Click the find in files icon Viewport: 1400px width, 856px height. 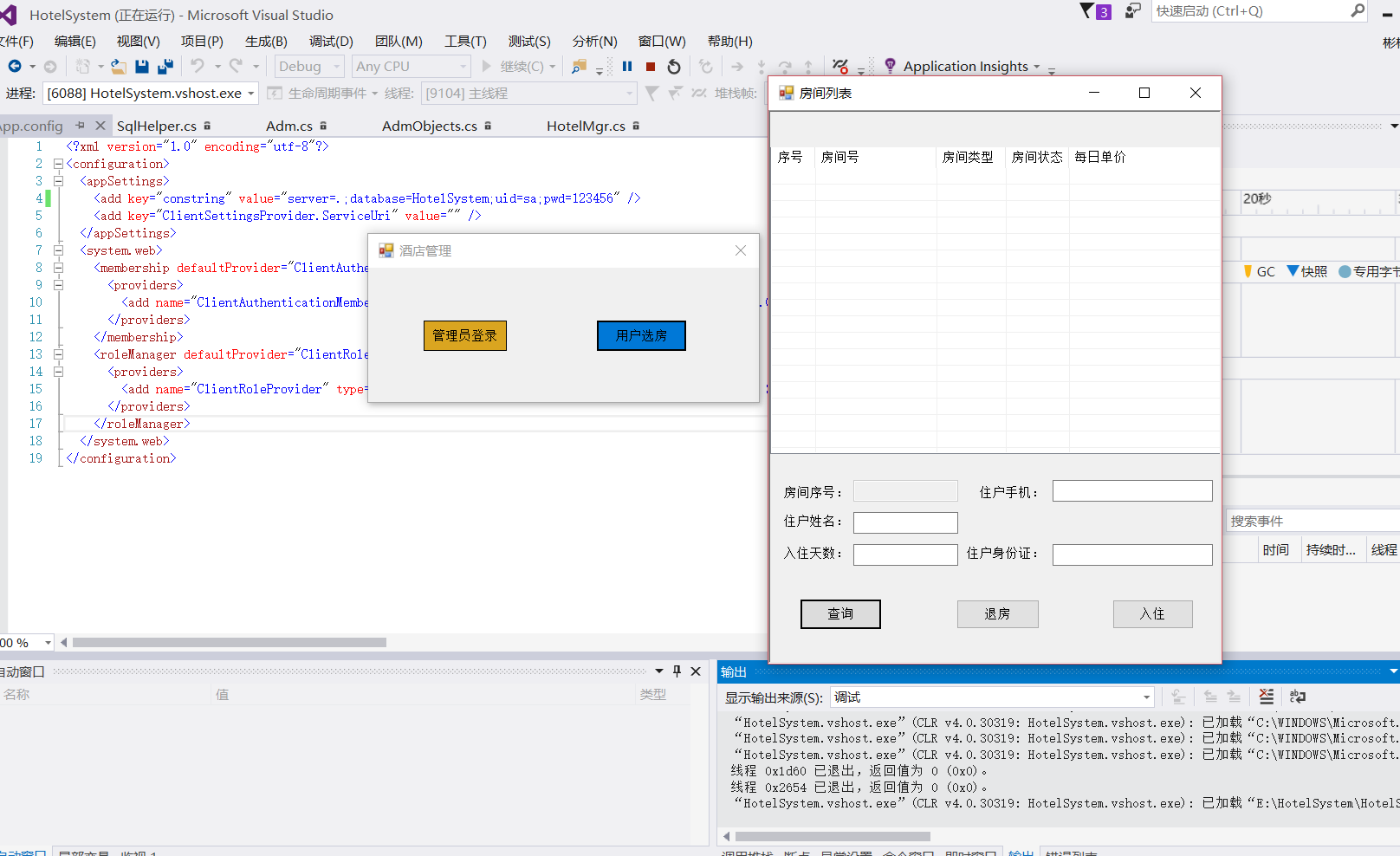point(580,67)
